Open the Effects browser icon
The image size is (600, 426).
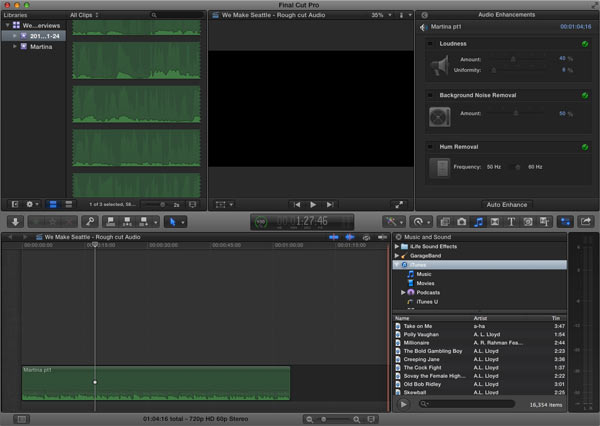(x=445, y=222)
